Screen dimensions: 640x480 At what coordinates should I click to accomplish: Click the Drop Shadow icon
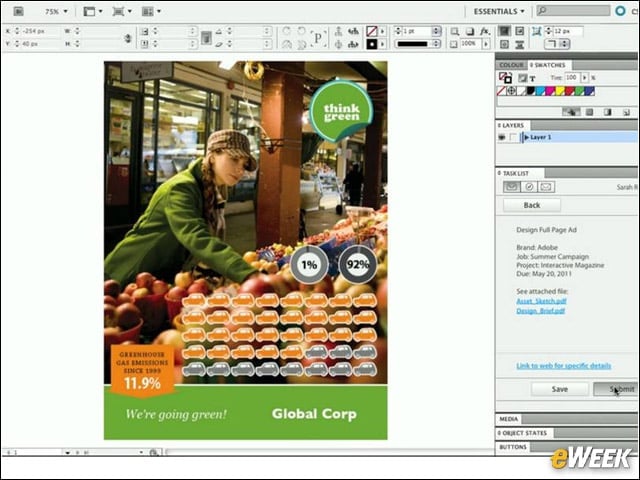pos(470,31)
